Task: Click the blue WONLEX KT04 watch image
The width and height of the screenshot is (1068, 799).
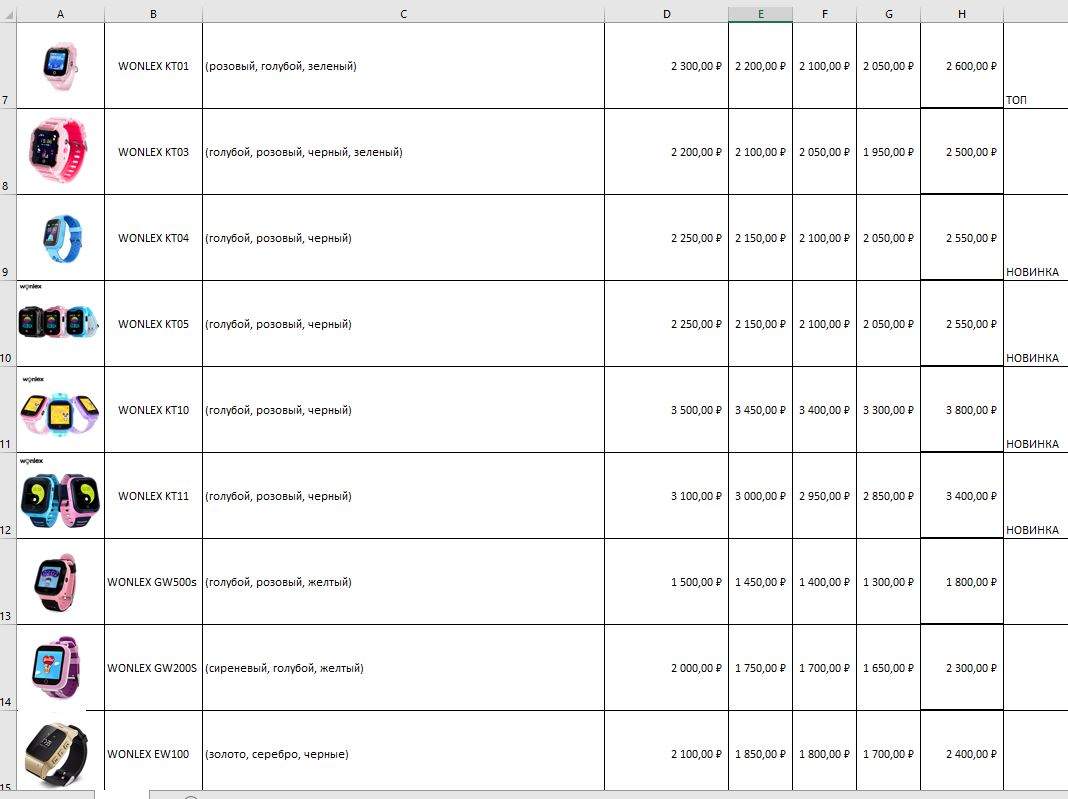Action: click(63, 238)
